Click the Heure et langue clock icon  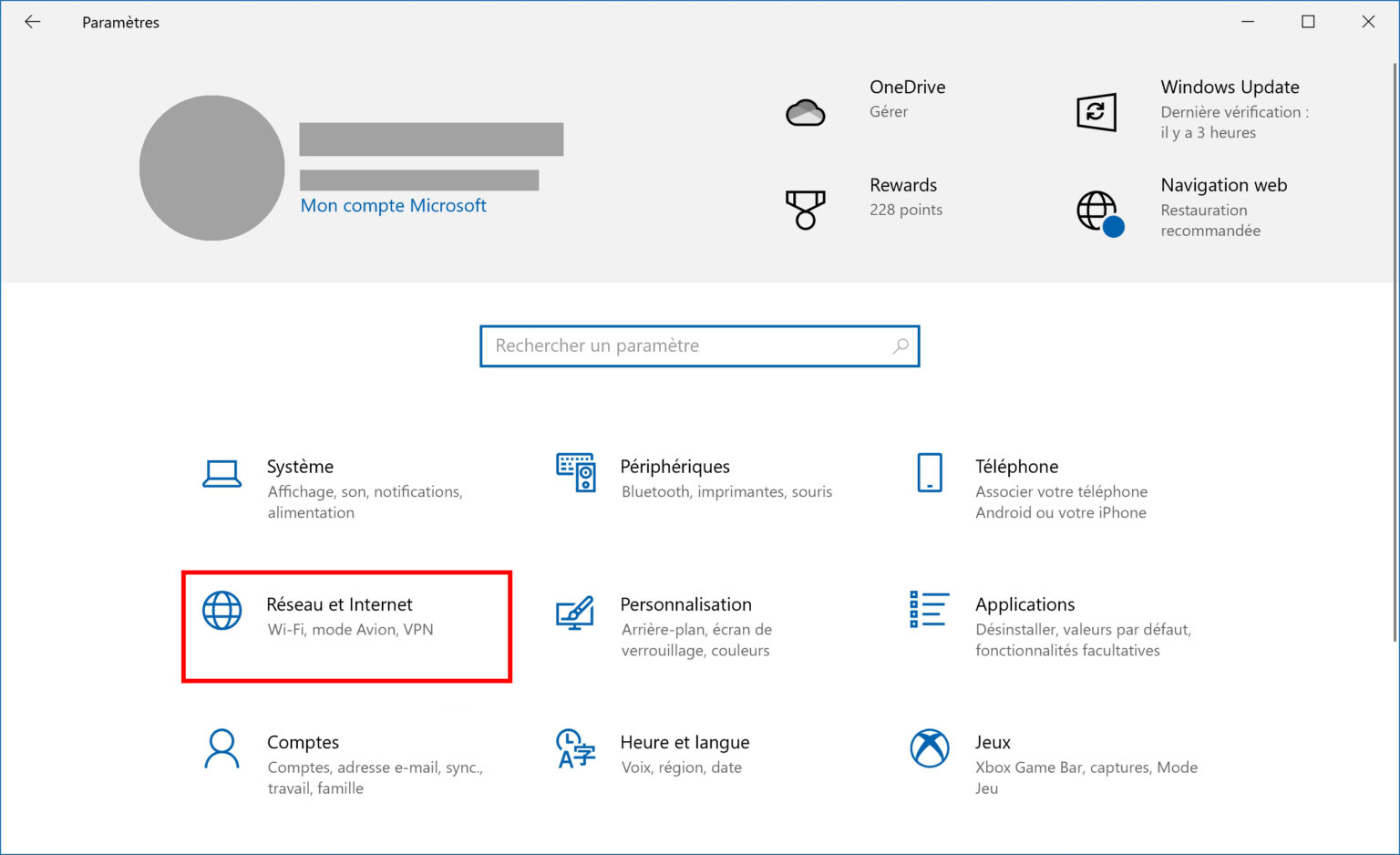click(572, 749)
